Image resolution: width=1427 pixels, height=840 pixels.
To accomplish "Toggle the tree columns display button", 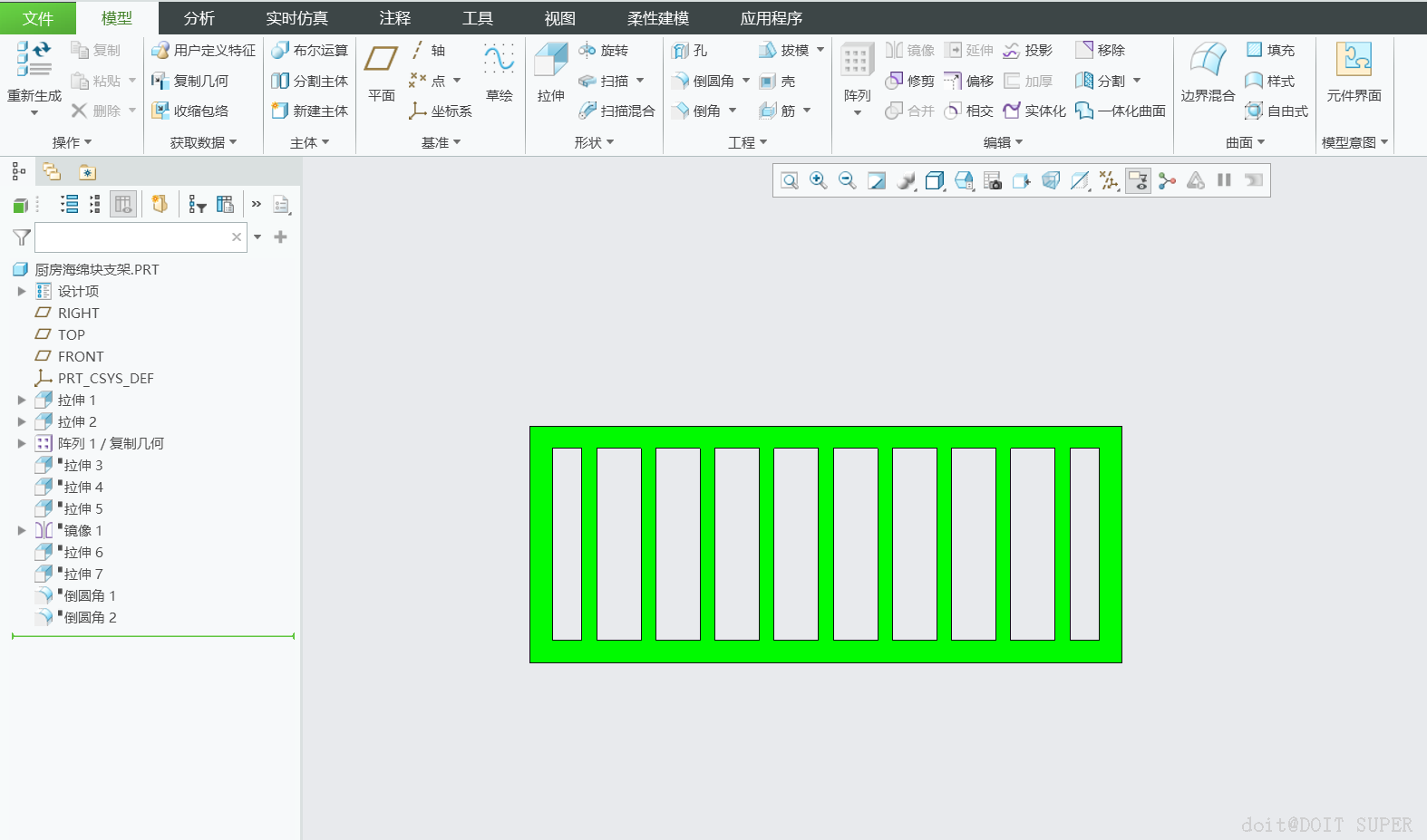I will [x=122, y=204].
